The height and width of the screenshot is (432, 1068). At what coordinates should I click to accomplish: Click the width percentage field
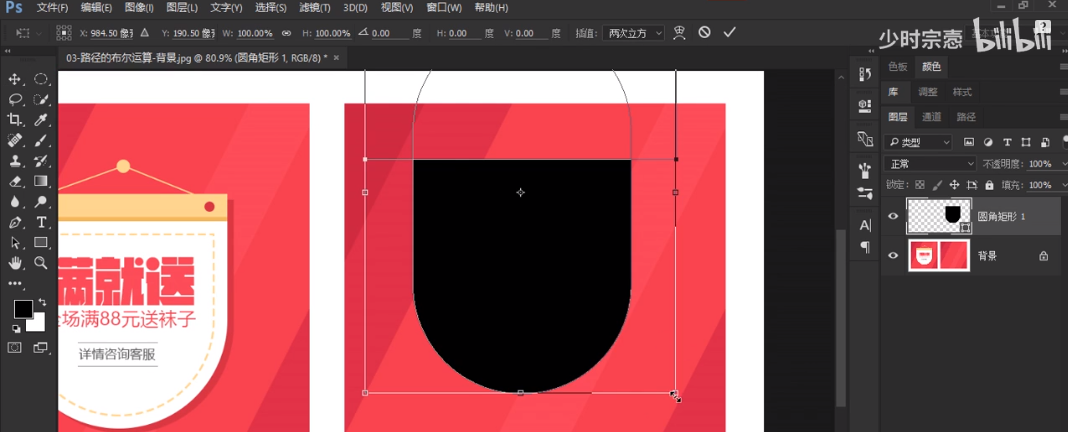[x=253, y=33]
